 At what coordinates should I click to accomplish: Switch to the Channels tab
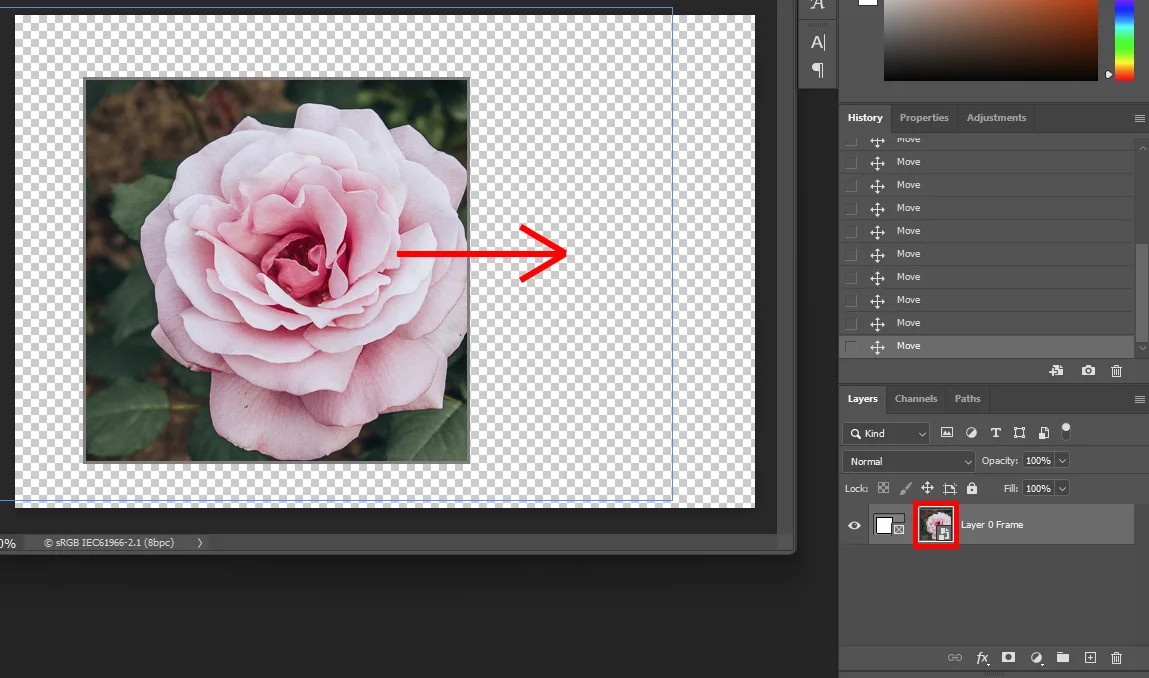915,399
